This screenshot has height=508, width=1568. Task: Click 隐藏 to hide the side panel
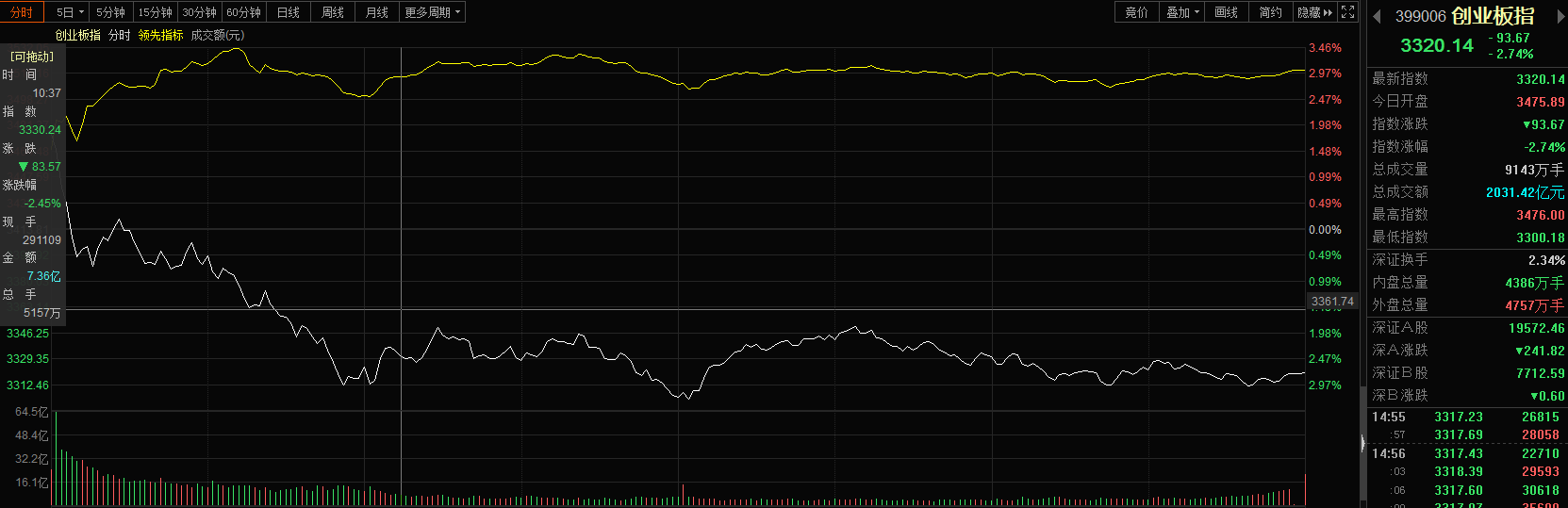pos(1314,12)
